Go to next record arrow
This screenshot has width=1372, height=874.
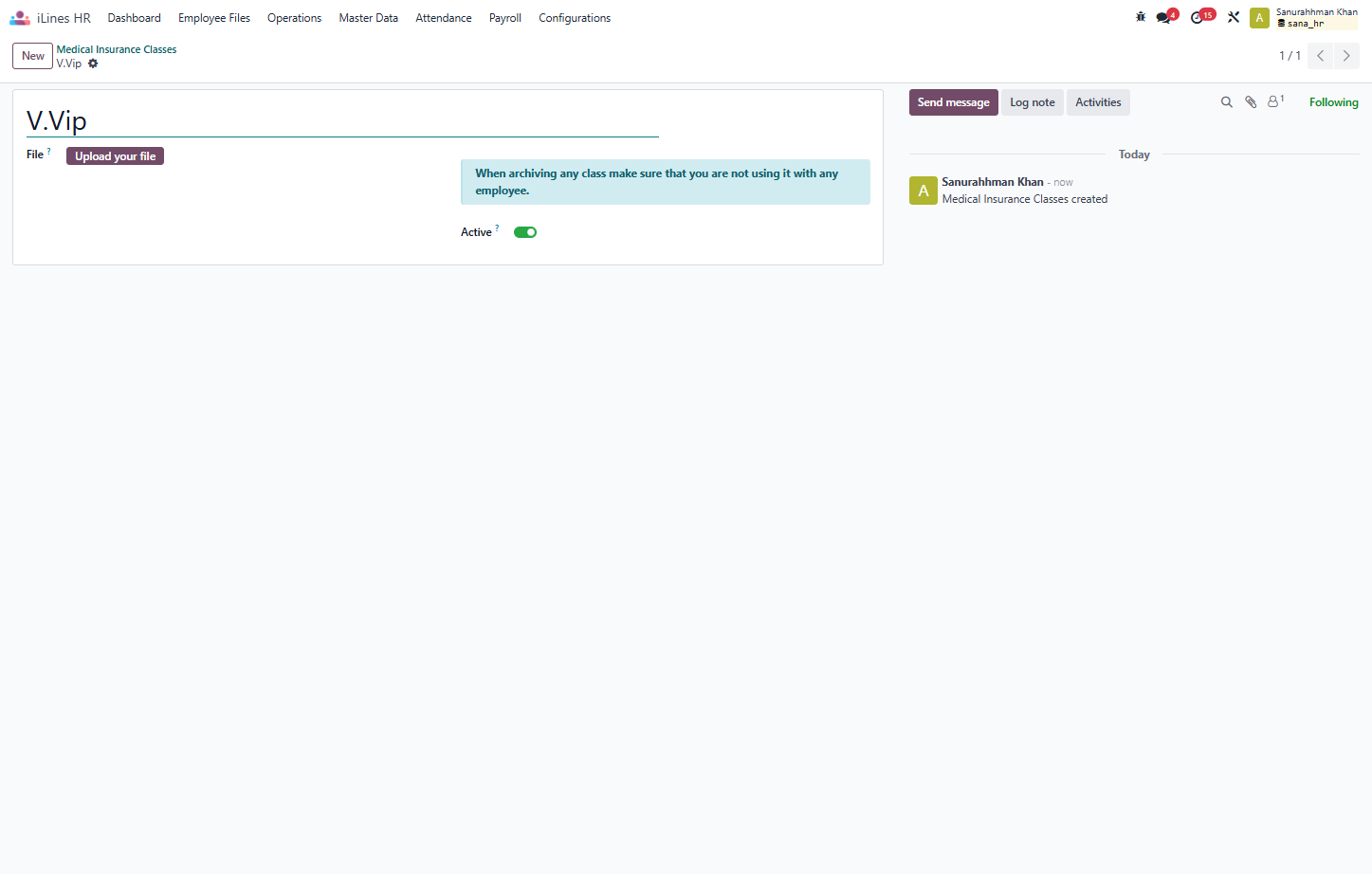[1346, 56]
